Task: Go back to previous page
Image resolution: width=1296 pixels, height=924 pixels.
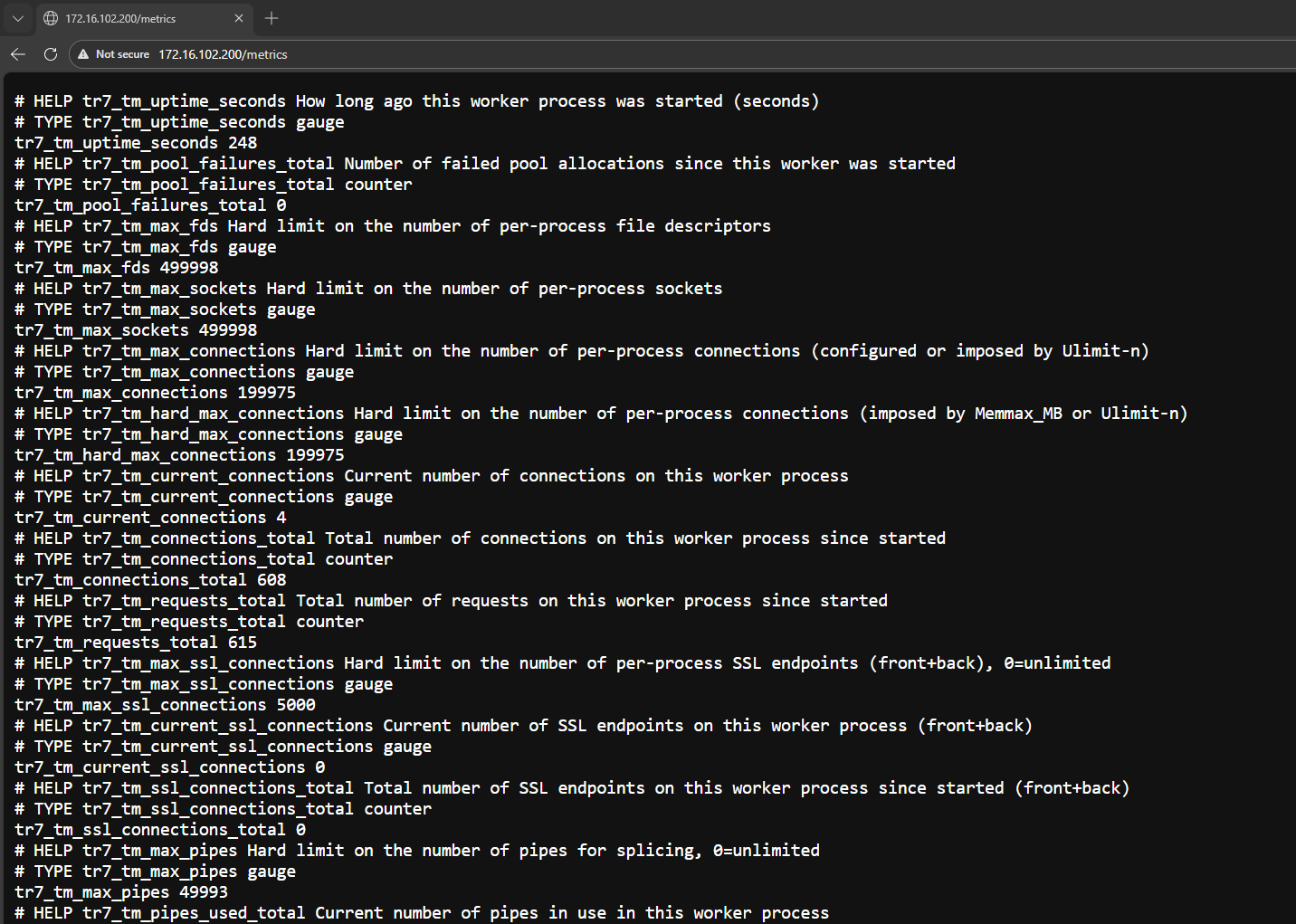Action: click(18, 54)
